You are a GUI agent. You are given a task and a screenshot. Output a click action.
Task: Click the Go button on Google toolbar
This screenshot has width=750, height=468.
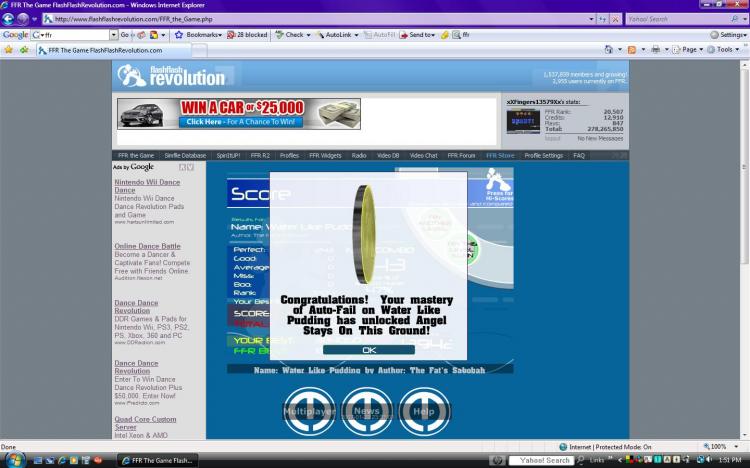pos(125,35)
